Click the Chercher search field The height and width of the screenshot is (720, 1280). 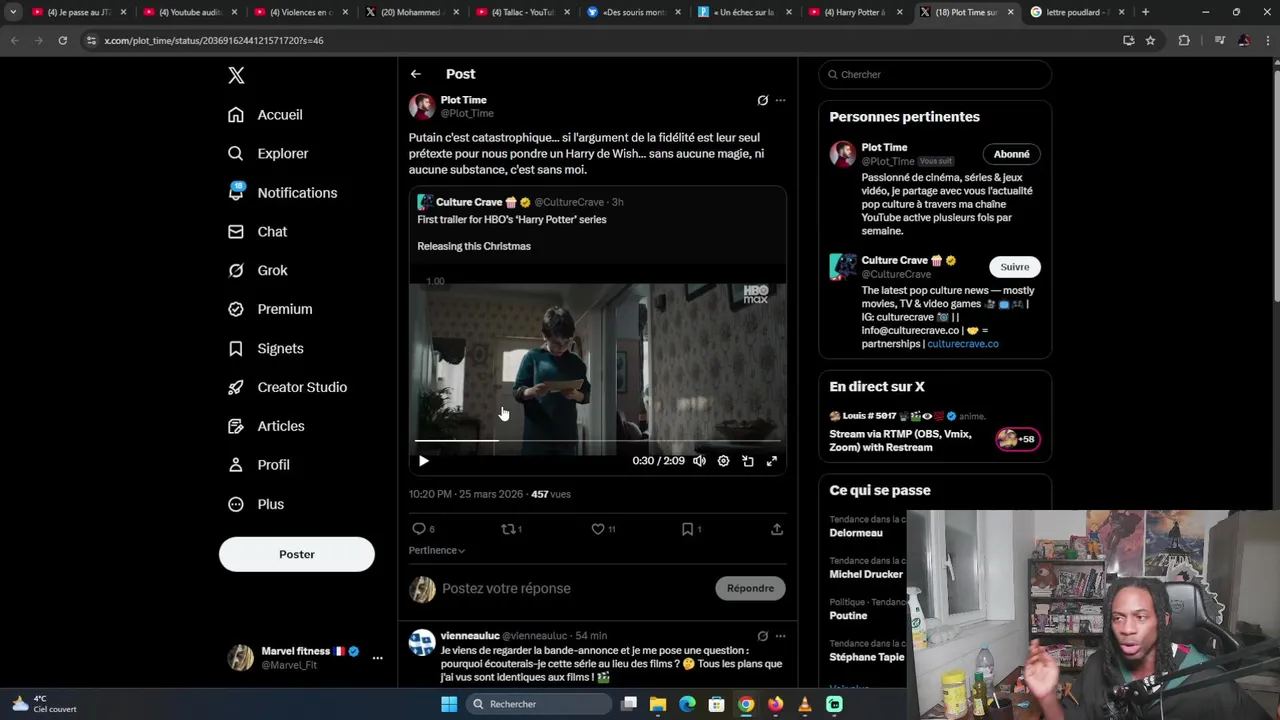935,75
